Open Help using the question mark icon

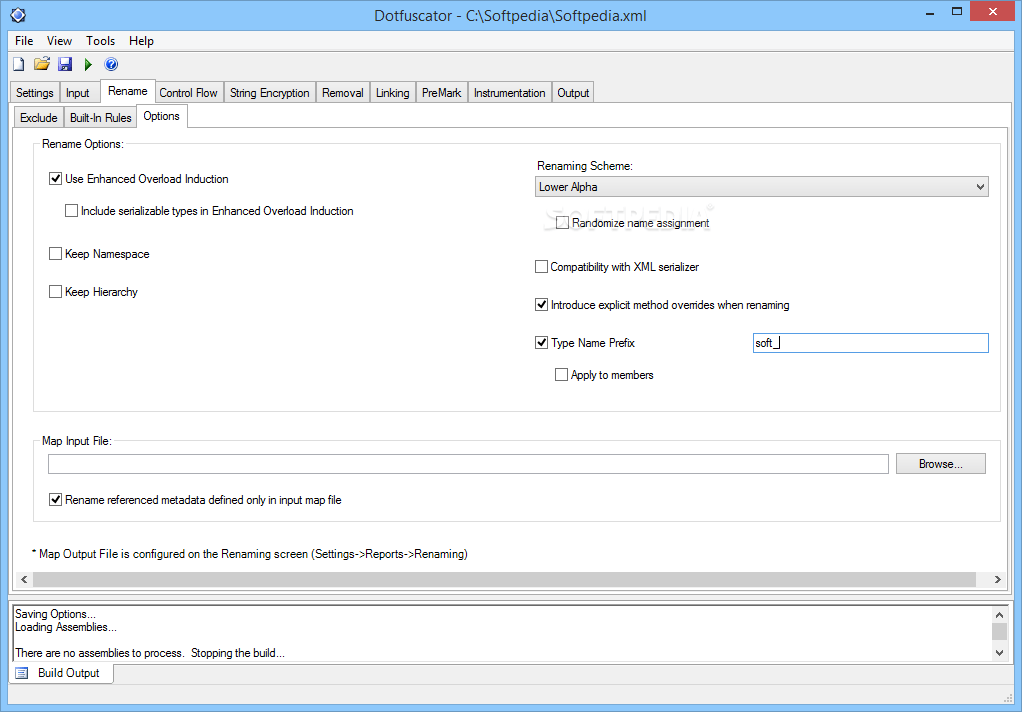point(110,63)
